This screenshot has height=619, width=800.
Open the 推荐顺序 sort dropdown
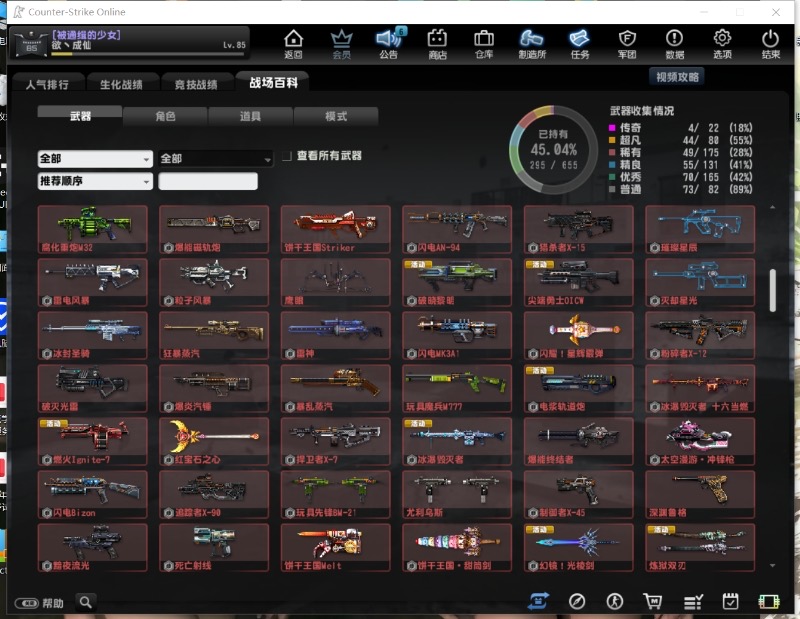[95, 181]
